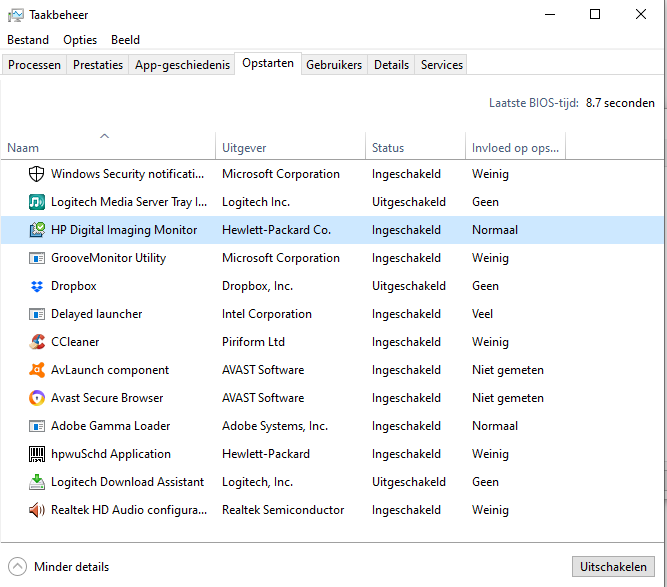Click Uitgeschakeld status in Dropbox row
The image size is (667, 587).
point(409,286)
